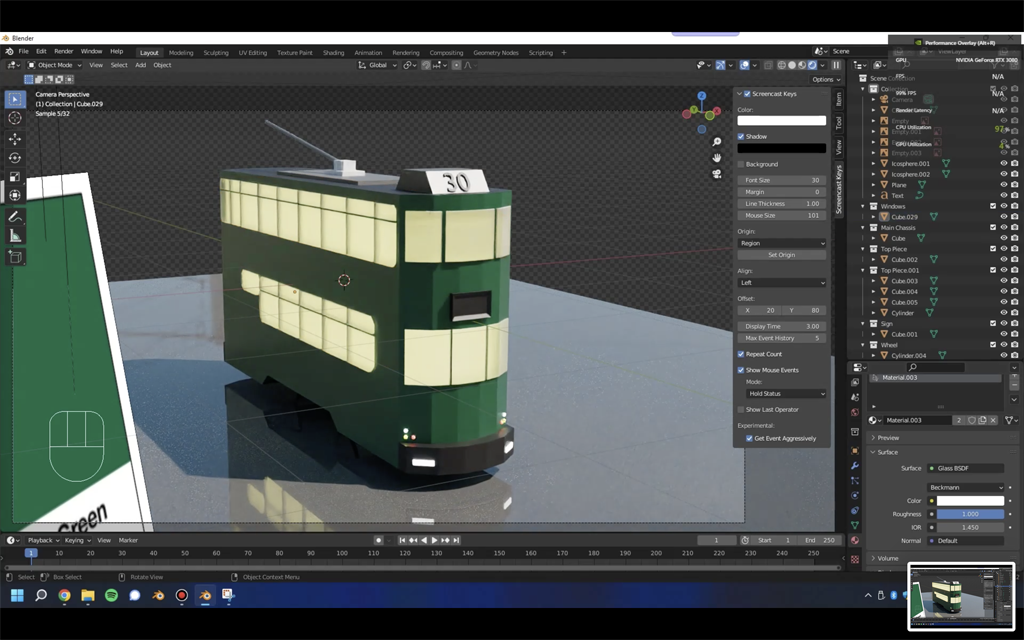1024x640 pixels.
Task: Open Object Mode dropdown
Action: point(54,65)
